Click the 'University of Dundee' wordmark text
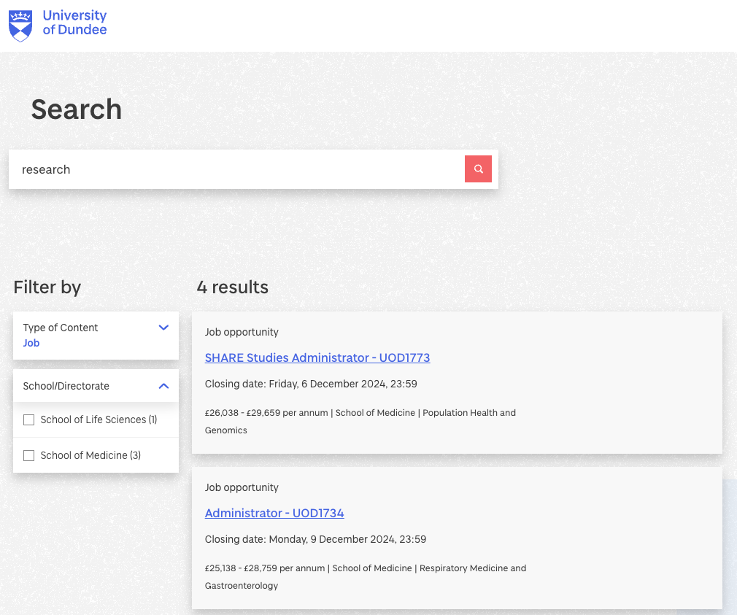Viewport: 738px width, 616px height. (74, 23)
